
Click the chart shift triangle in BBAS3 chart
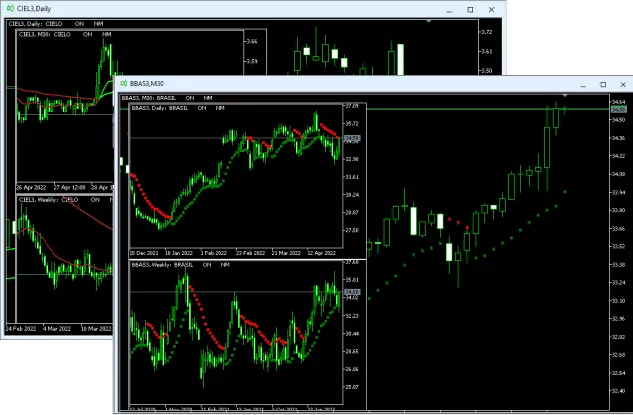click(566, 97)
